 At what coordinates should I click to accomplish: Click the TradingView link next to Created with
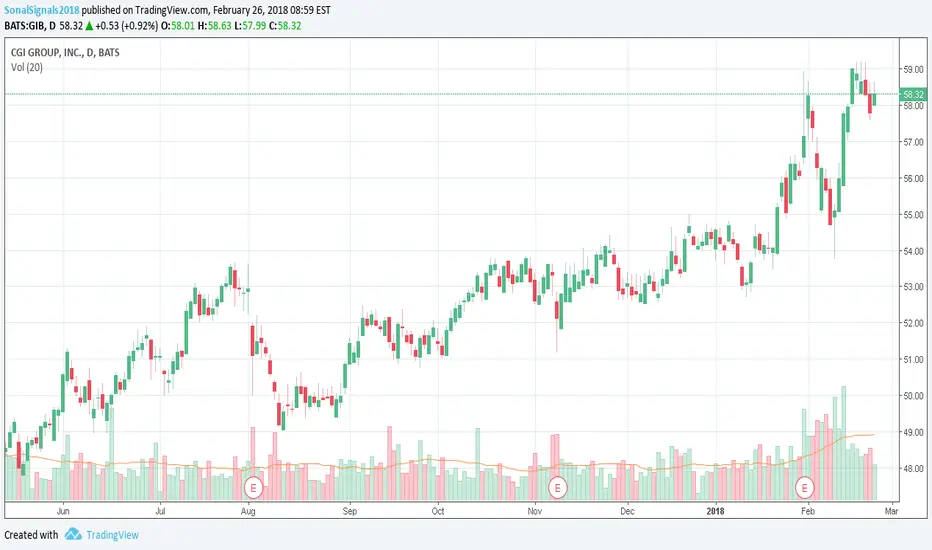[x=112, y=535]
